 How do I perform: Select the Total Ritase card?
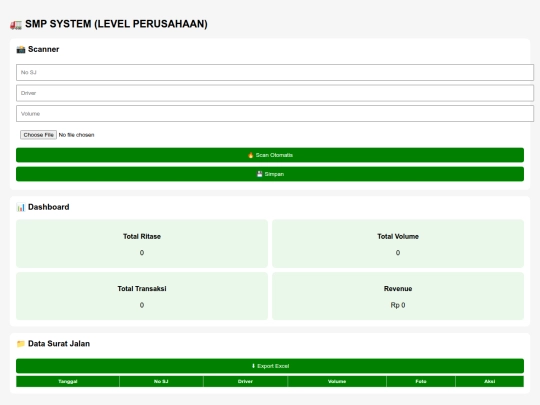click(142, 243)
